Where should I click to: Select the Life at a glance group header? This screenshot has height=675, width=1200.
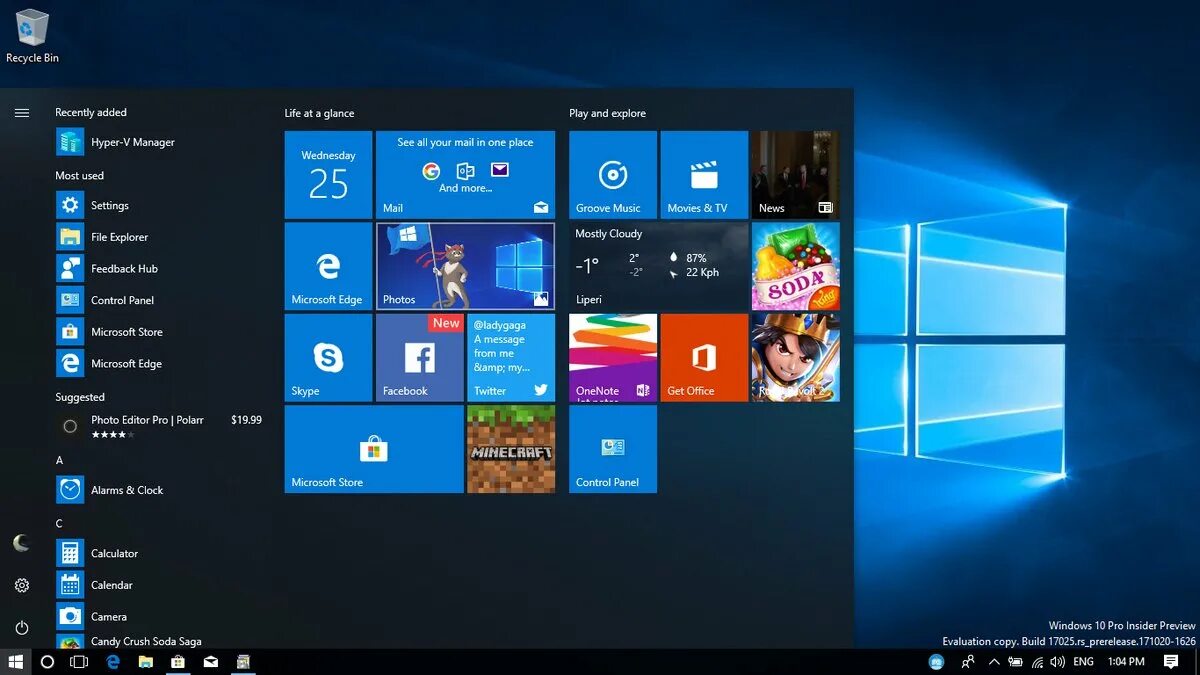click(320, 113)
